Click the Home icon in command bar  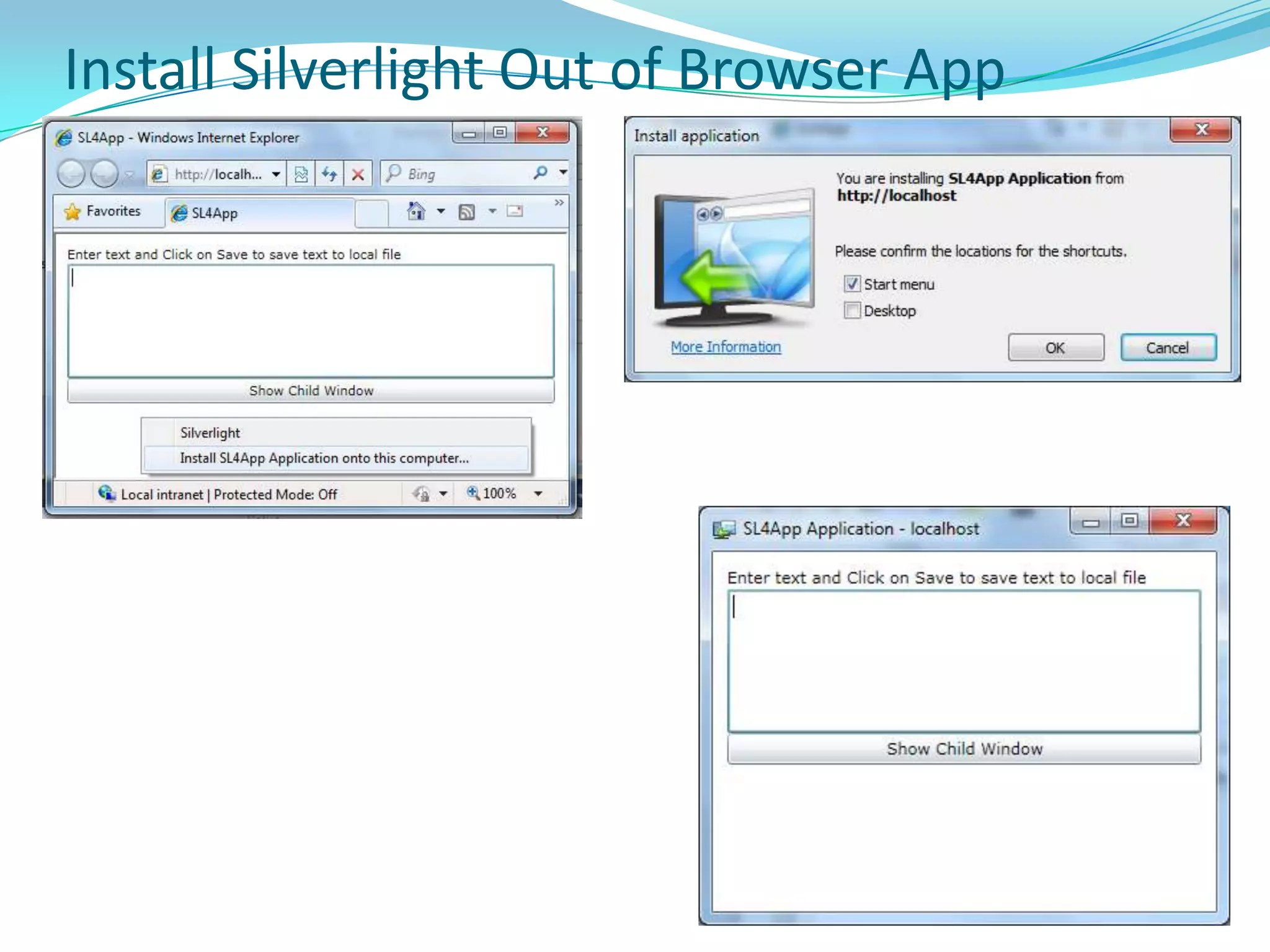[x=415, y=211]
